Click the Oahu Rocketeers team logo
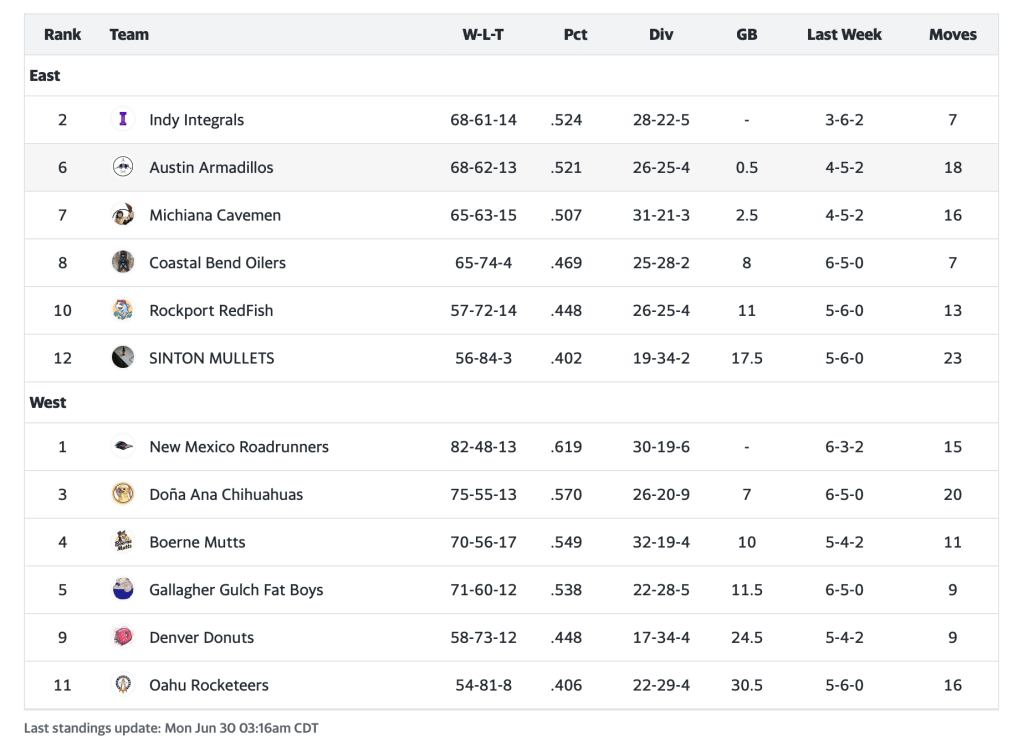The width and height of the screenshot is (1023, 746). tap(123, 685)
